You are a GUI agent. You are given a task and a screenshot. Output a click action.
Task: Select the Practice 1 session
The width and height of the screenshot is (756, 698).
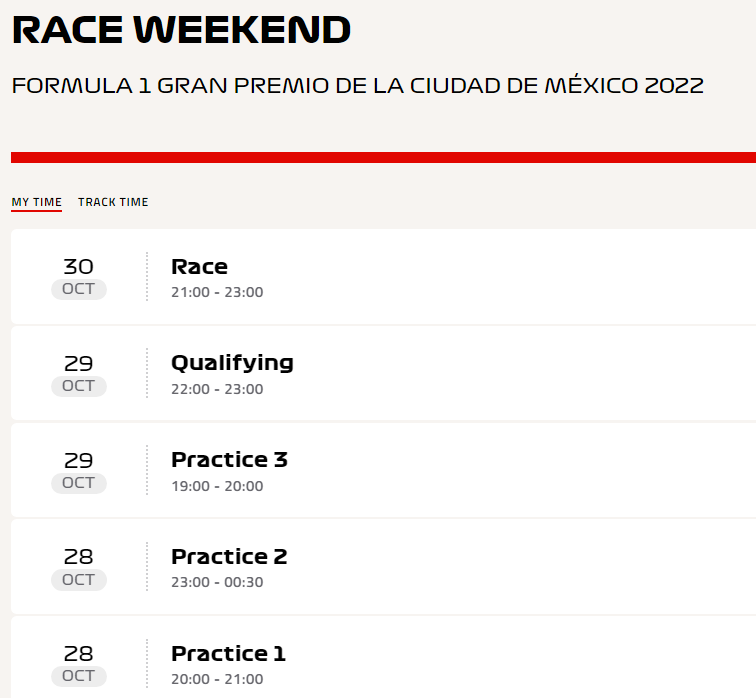[383, 658]
